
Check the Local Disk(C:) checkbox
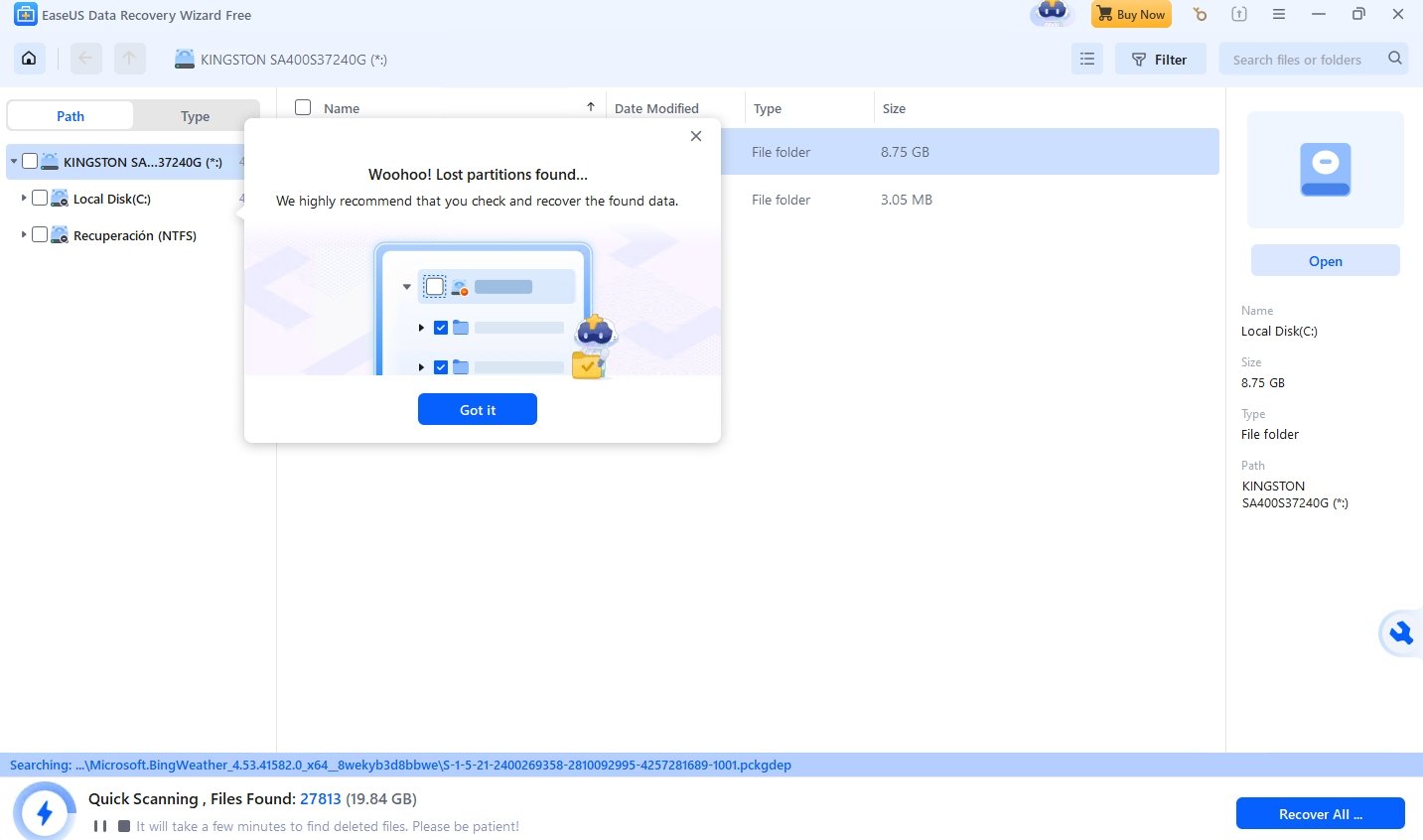(40, 199)
